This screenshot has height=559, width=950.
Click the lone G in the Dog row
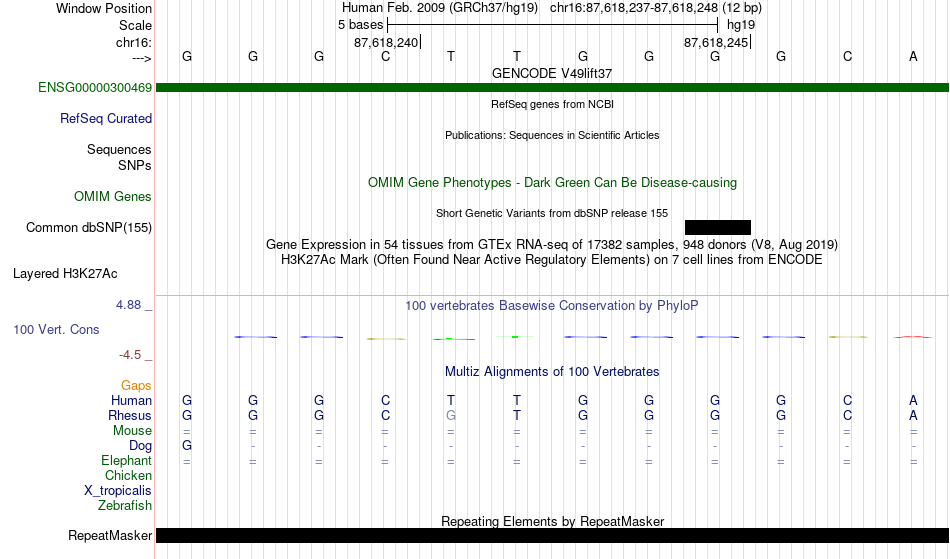(x=187, y=446)
